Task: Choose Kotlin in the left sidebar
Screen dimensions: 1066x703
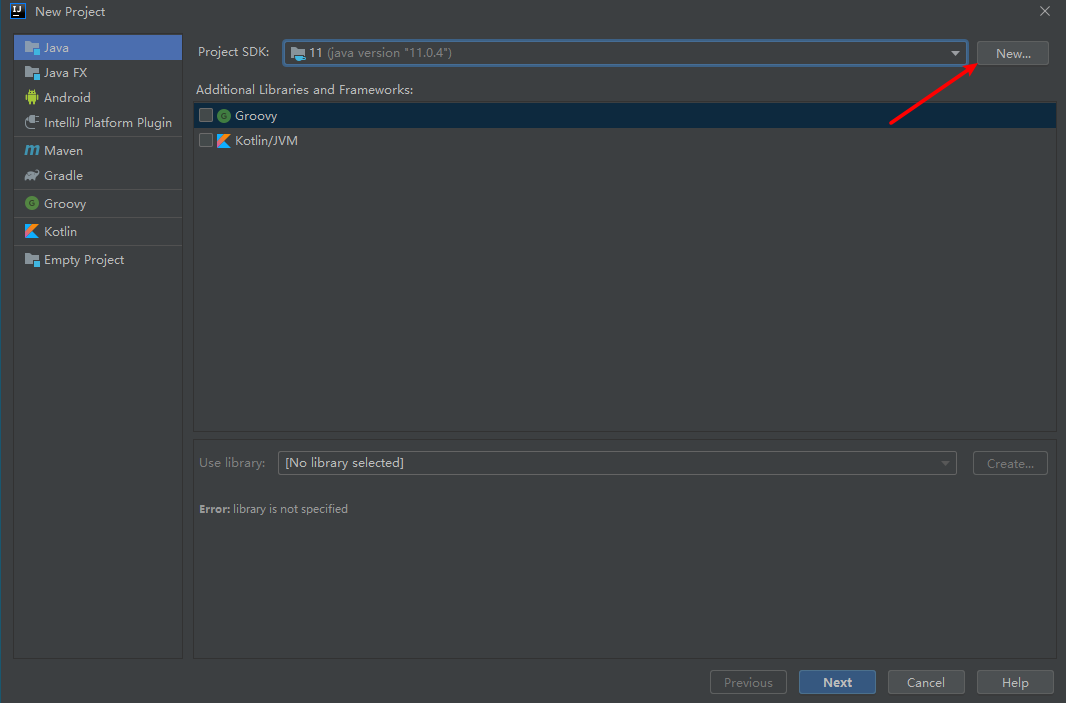Action: pyautogui.click(x=98, y=231)
